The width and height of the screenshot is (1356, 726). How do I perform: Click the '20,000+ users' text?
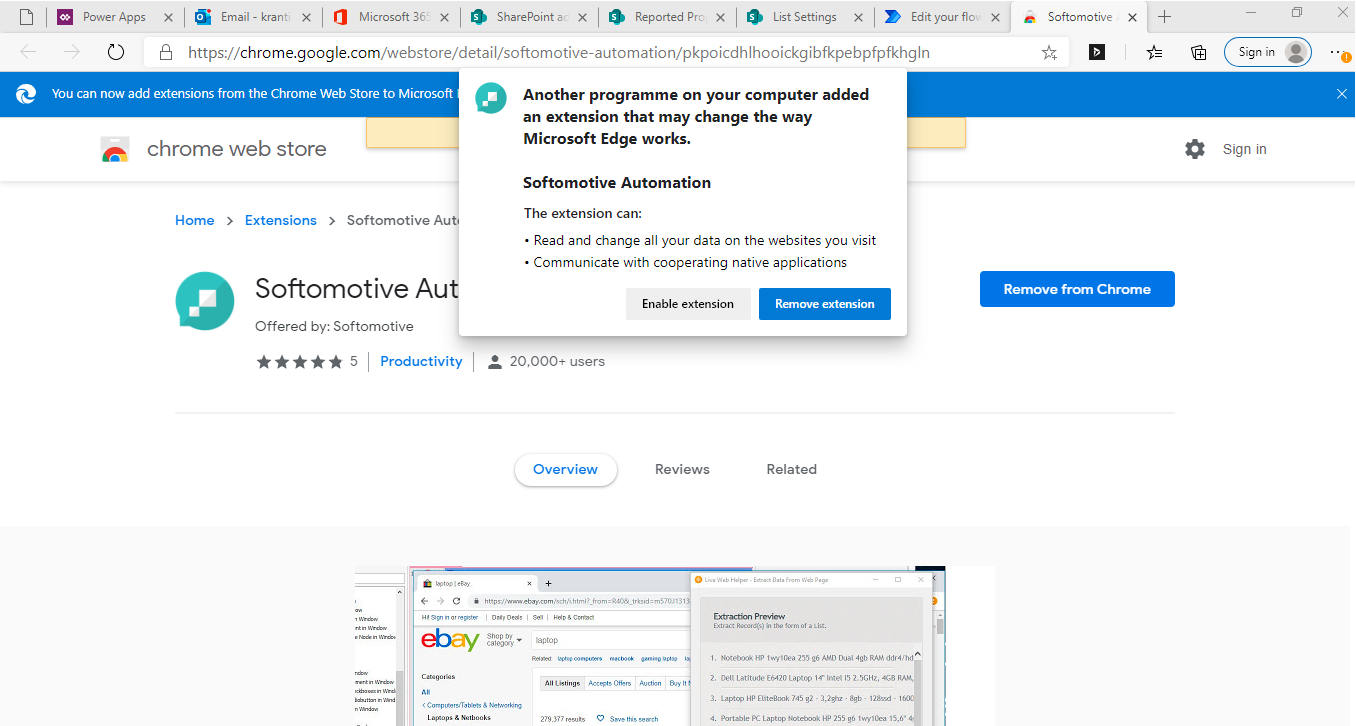(557, 361)
